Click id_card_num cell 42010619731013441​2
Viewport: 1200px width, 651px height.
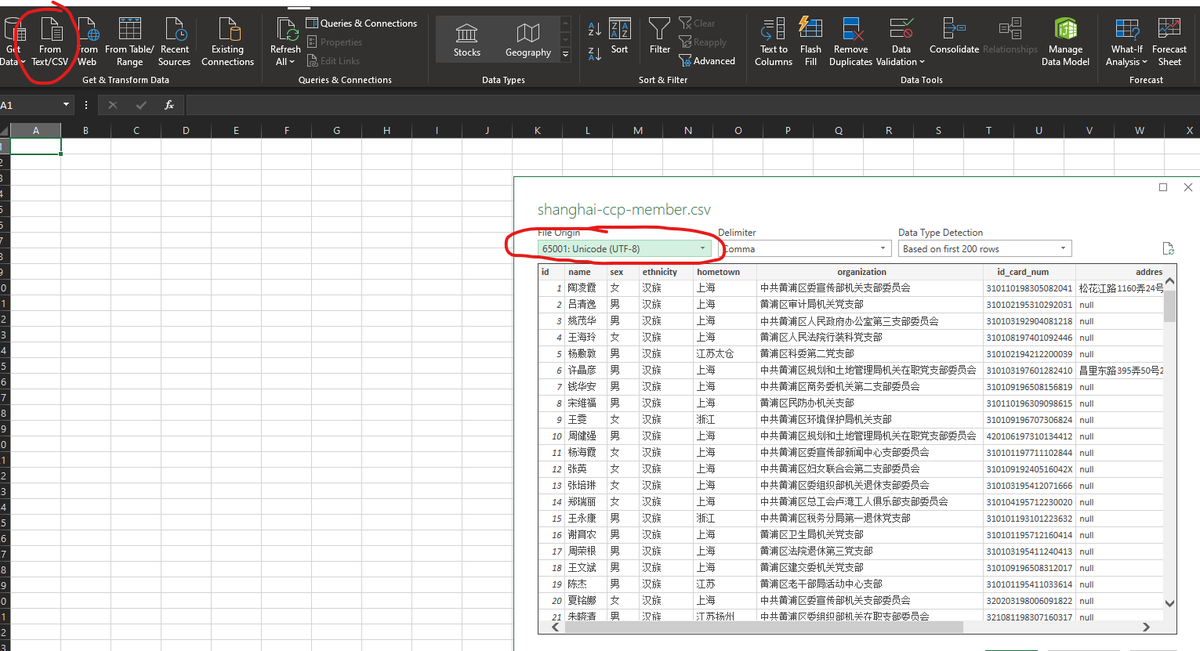click(1028, 436)
